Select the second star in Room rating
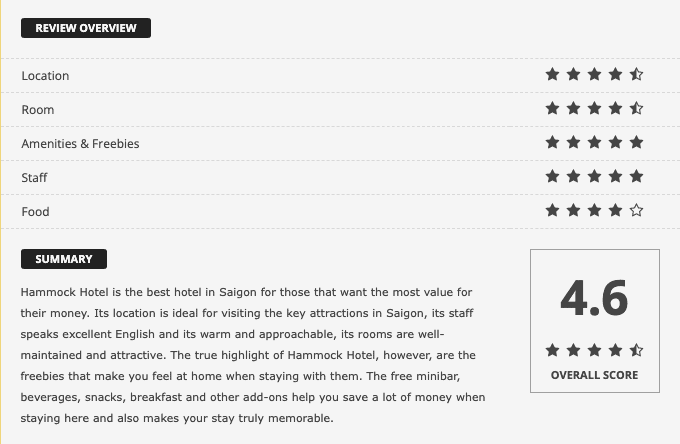The image size is (680, 444). (x=573, y=108)
